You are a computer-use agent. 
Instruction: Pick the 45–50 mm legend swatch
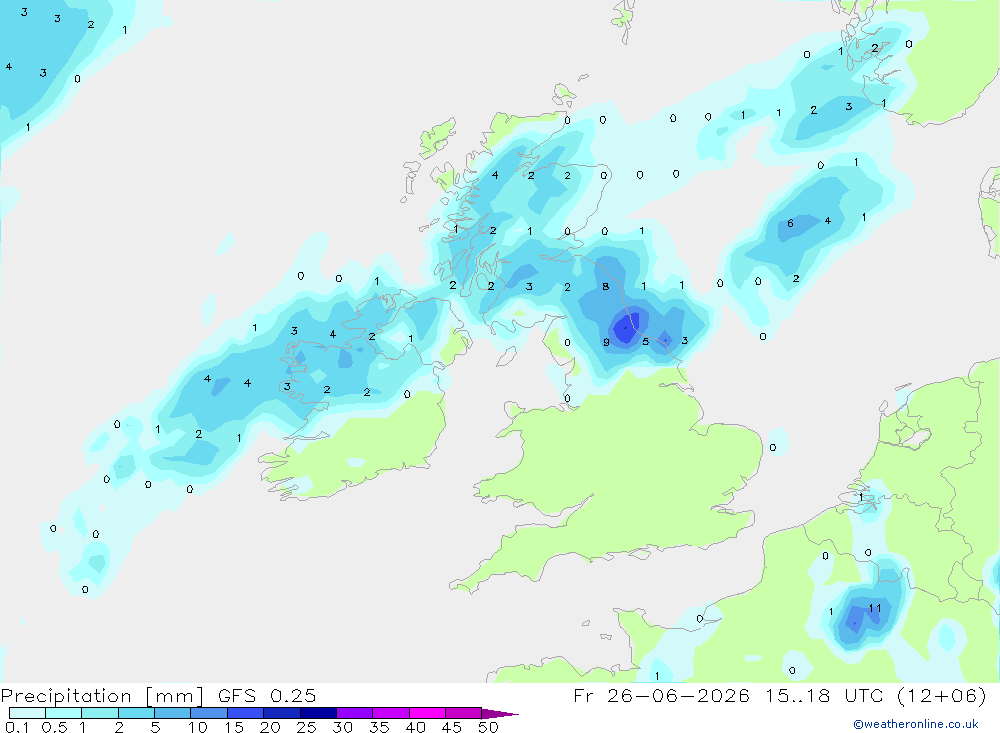tap(463, 713)
